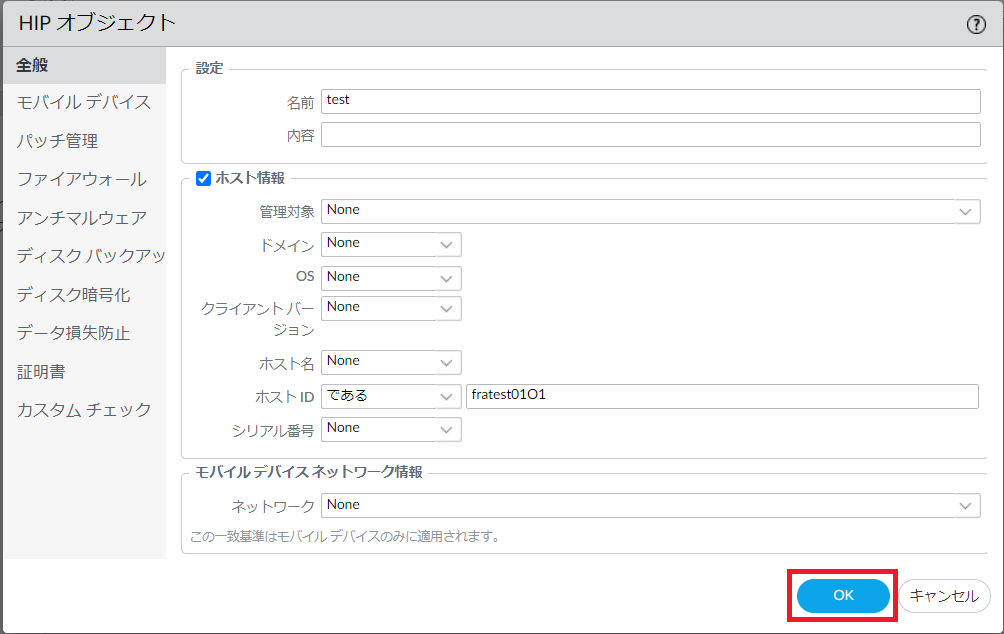Open the ファイアウォール tab
Image resolution: width=1004 pixels, height=634 pixels.
(81, 179)
